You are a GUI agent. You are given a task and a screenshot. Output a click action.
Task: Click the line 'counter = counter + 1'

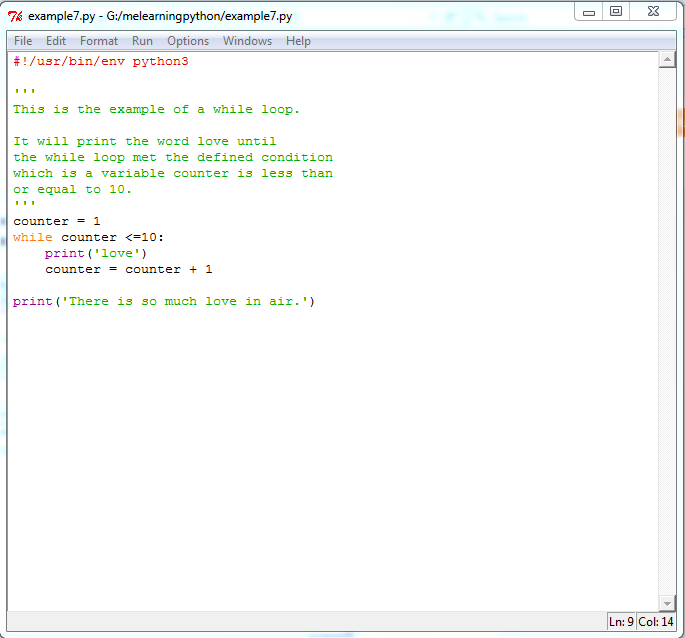coord(129,270)
